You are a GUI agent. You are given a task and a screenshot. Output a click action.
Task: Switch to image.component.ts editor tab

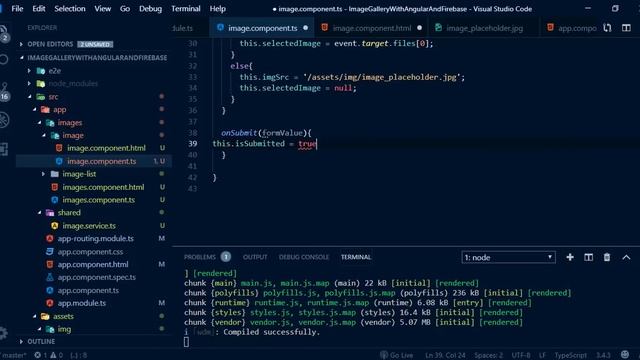tap(262, 28)
